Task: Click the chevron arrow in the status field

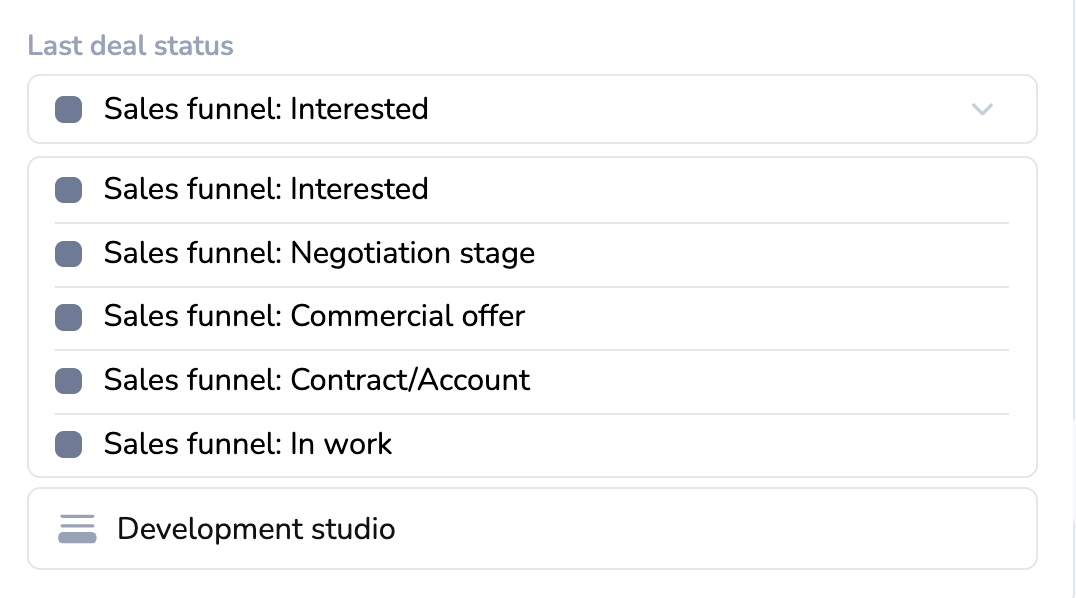Action: point(982,109)
